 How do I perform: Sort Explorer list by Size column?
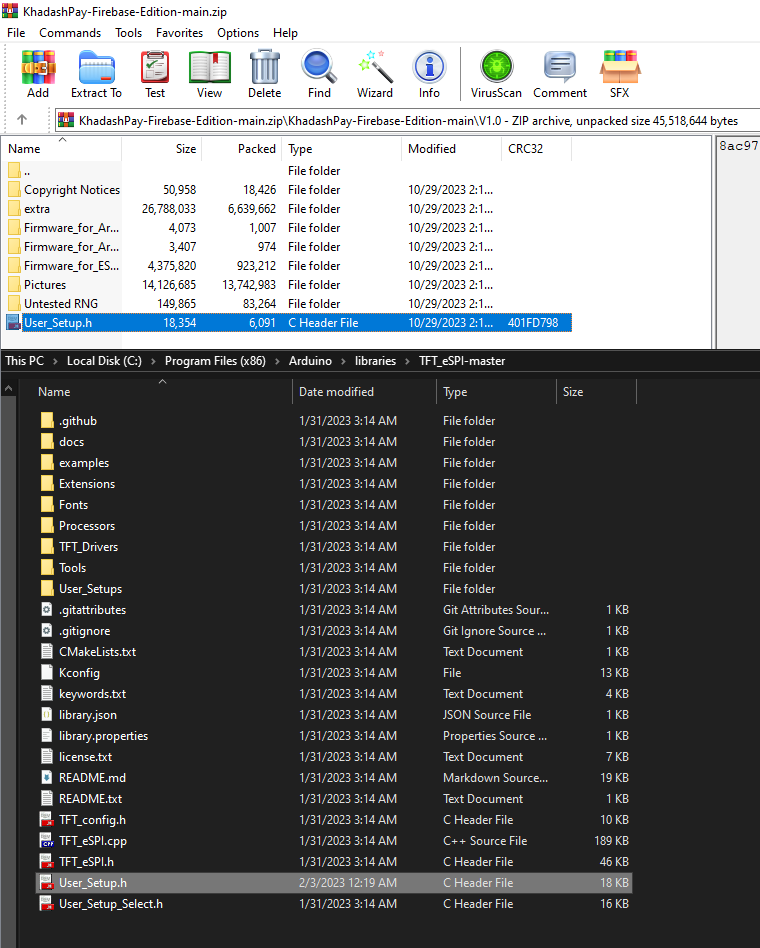596,392
